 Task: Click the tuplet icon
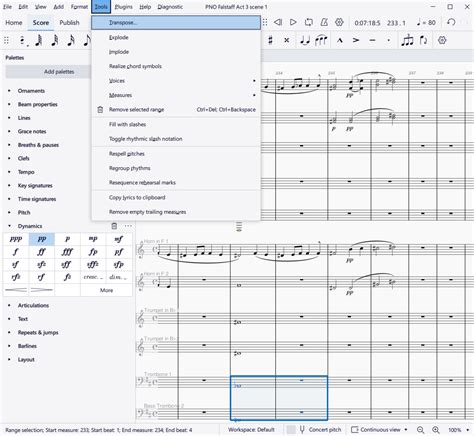coord(407,40)
